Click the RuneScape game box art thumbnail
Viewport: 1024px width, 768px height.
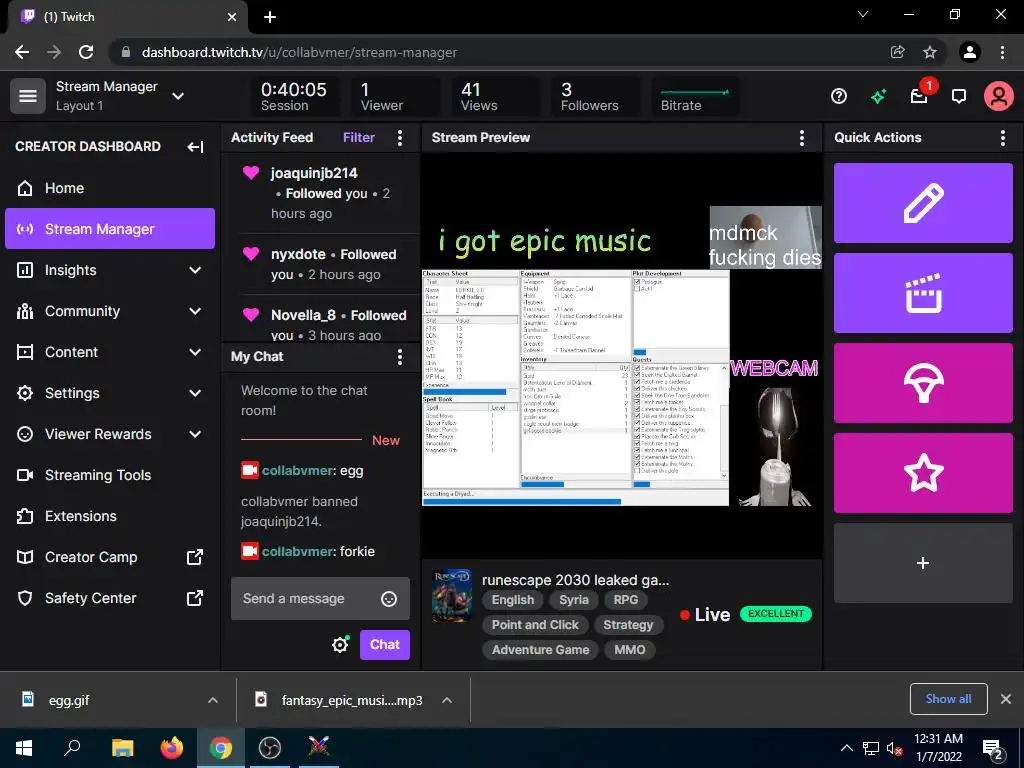click(451, 595)
